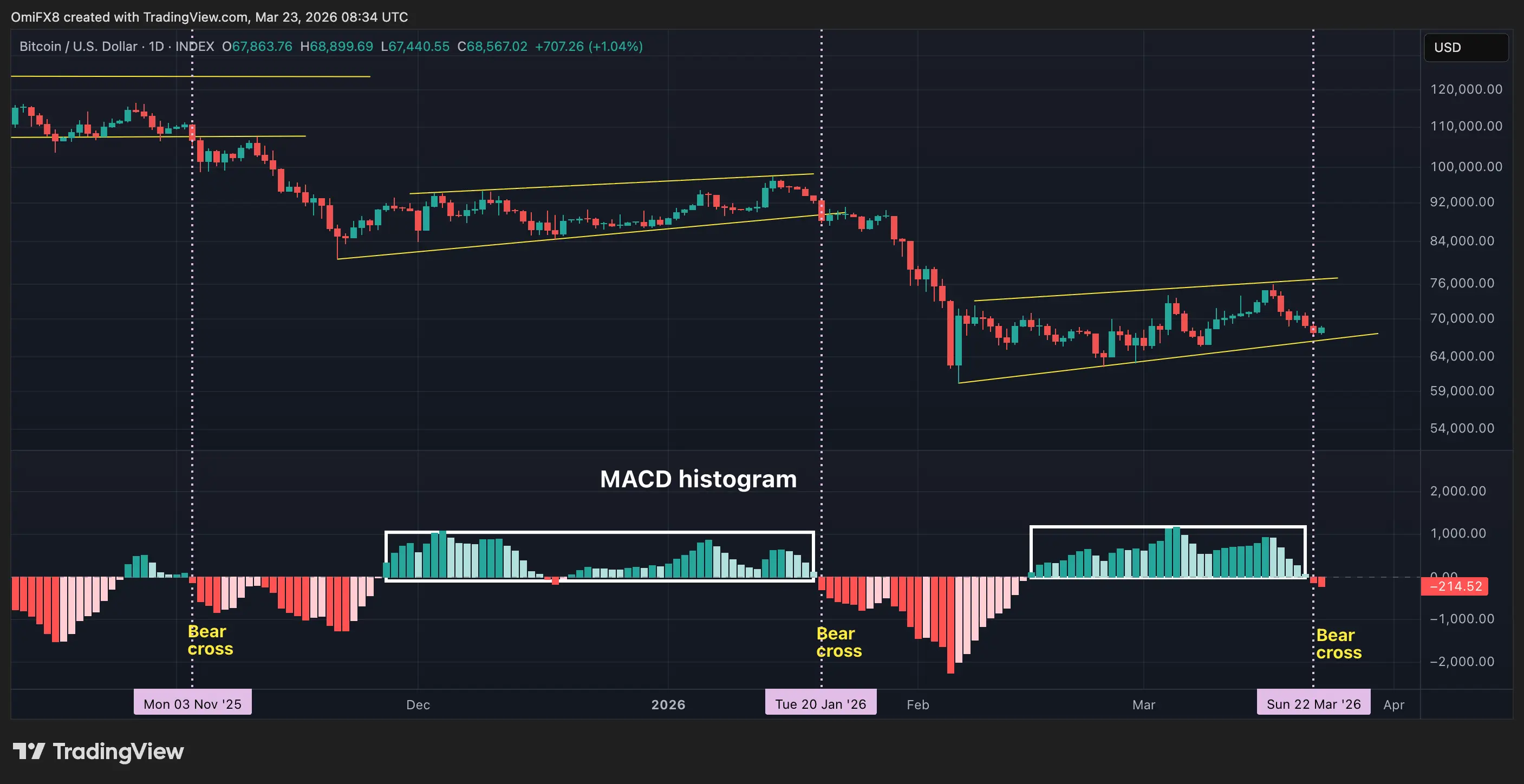The width and height of the screenshot is (1524, 784).
Task: Click the INDEX source label in legend
Action: click(x=194, y=46)
